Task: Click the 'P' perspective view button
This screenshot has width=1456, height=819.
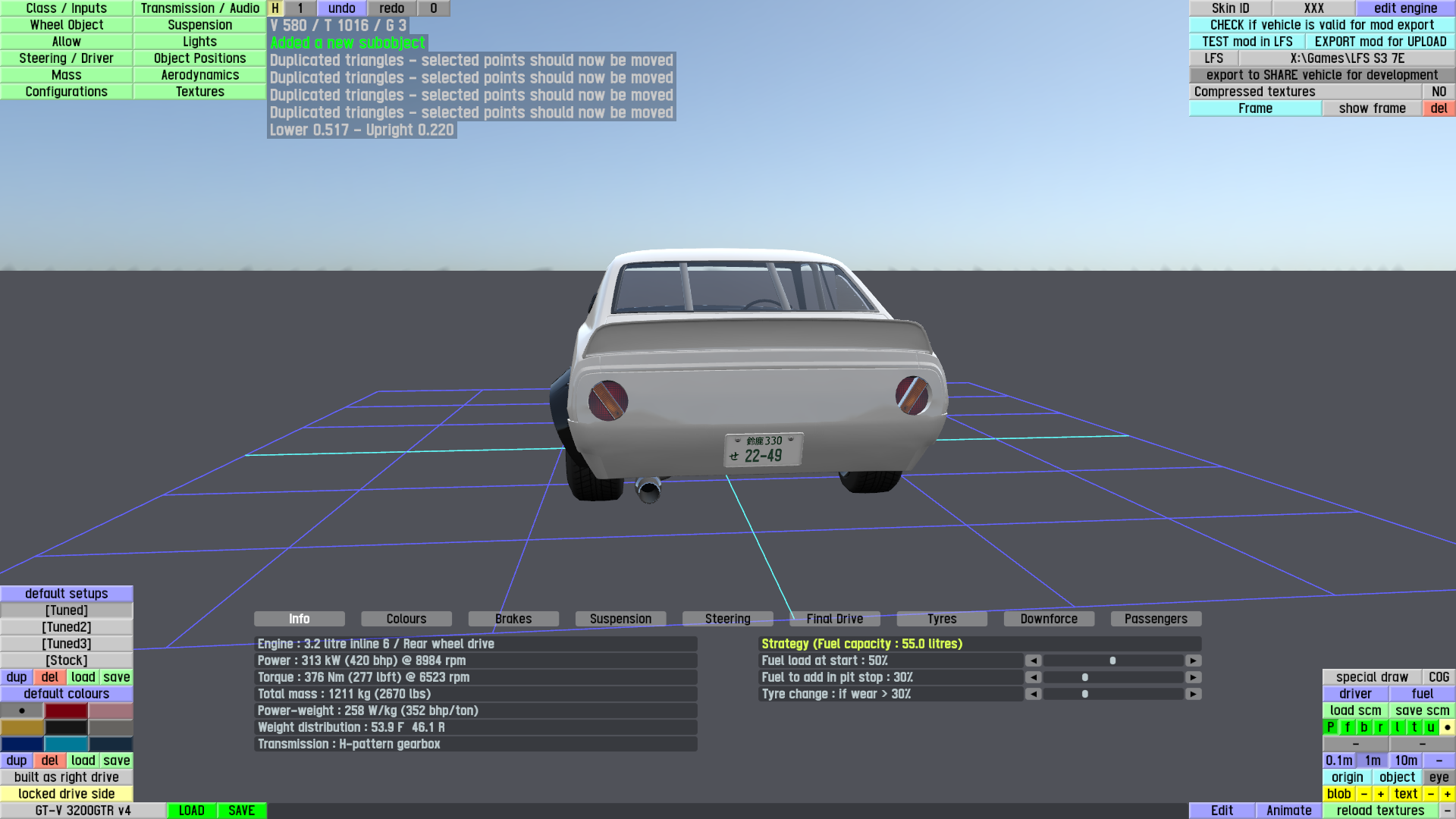Action: [x=1330, y=727]
